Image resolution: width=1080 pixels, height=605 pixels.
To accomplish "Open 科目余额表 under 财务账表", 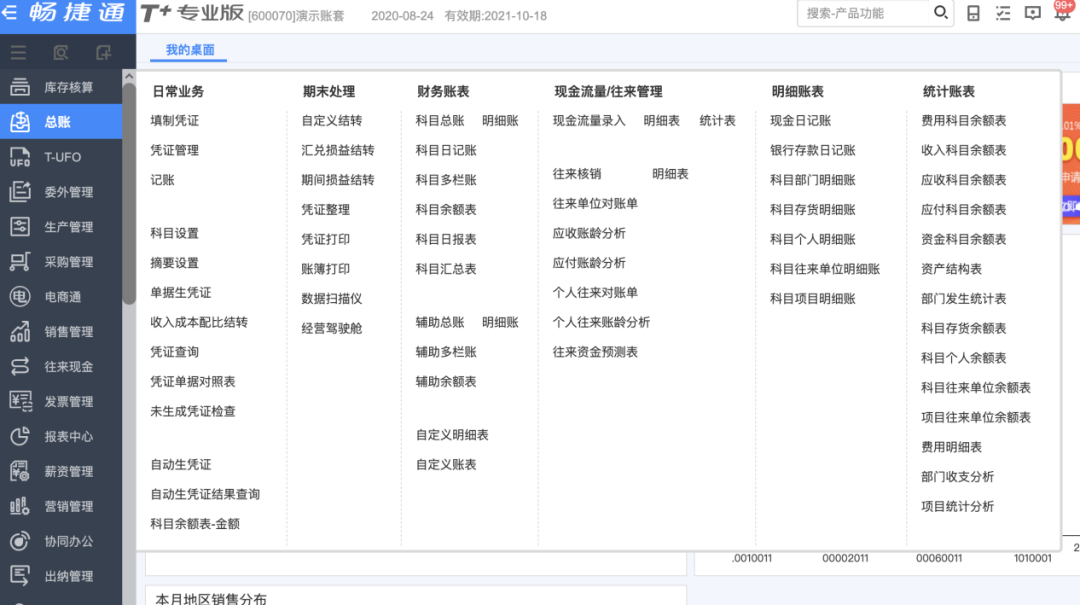I will coord(446,210).
